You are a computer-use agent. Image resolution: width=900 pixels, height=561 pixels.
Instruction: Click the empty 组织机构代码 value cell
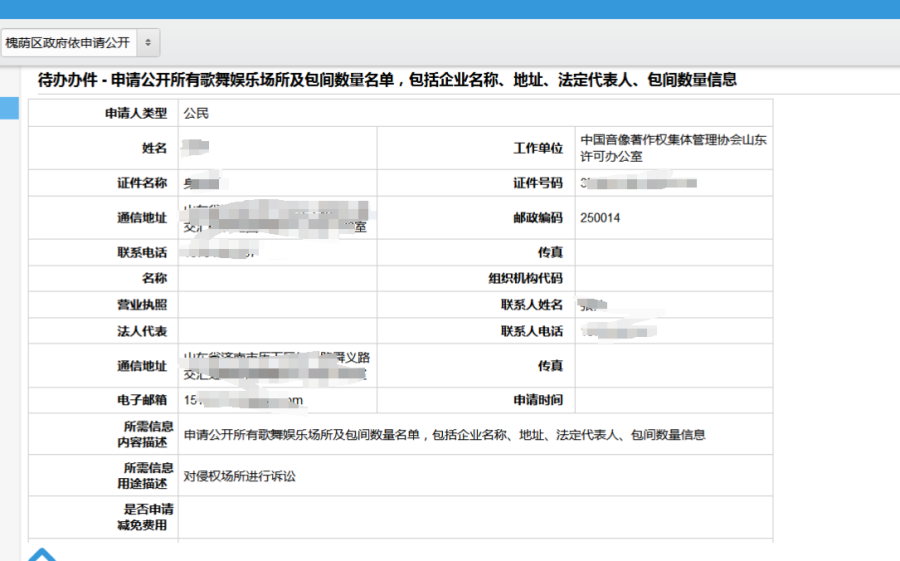(672, 279)
